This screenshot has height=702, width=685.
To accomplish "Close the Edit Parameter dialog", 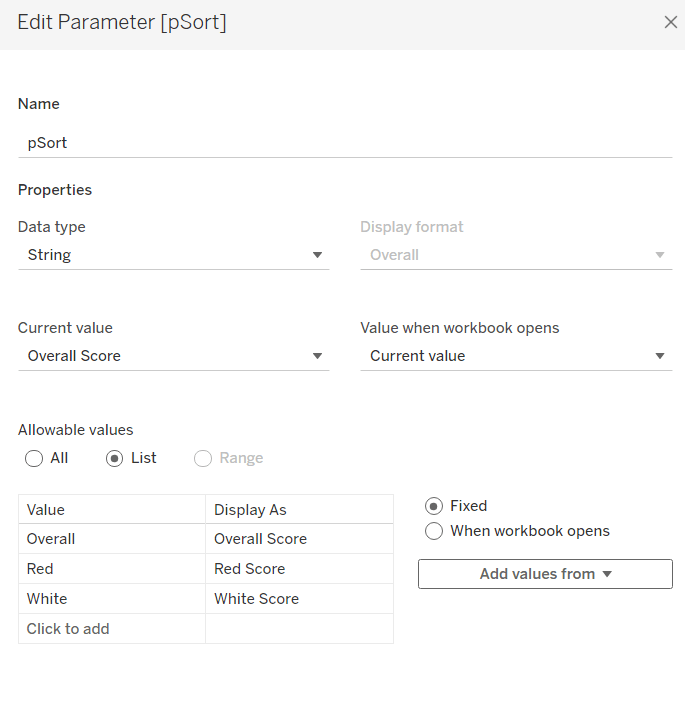I will [670, 22].
